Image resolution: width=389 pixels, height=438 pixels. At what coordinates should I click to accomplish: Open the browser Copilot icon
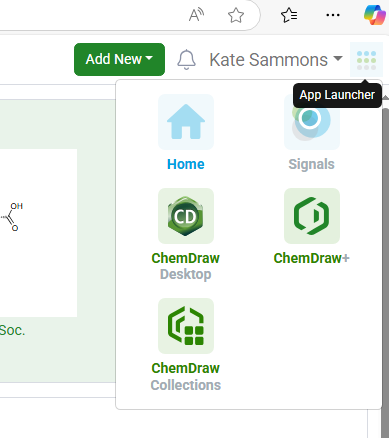click(375, 15)
